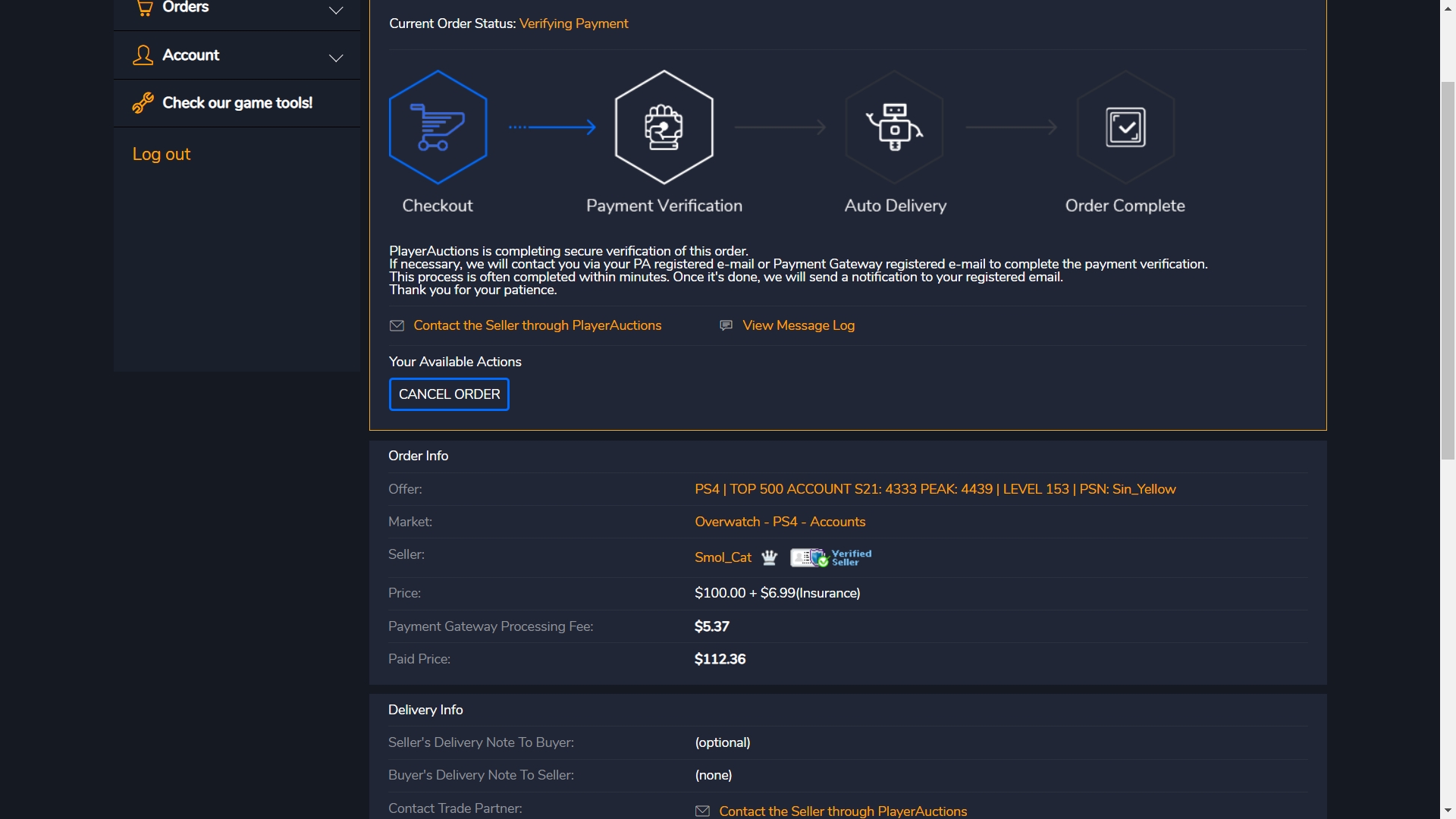Click the Smol_Cat seller name
Screen dimensions: 1456x819
(x=723, y=557)
